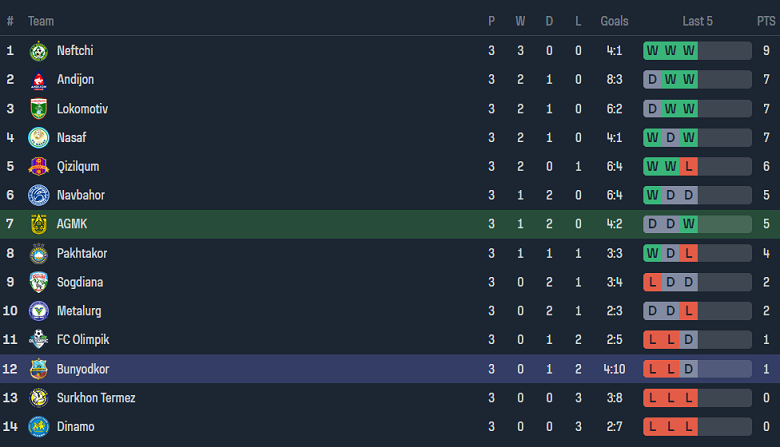Screen dimensions: 780x447
Task: Click Metalurg team name link
Action: click(x=79, y=312)
